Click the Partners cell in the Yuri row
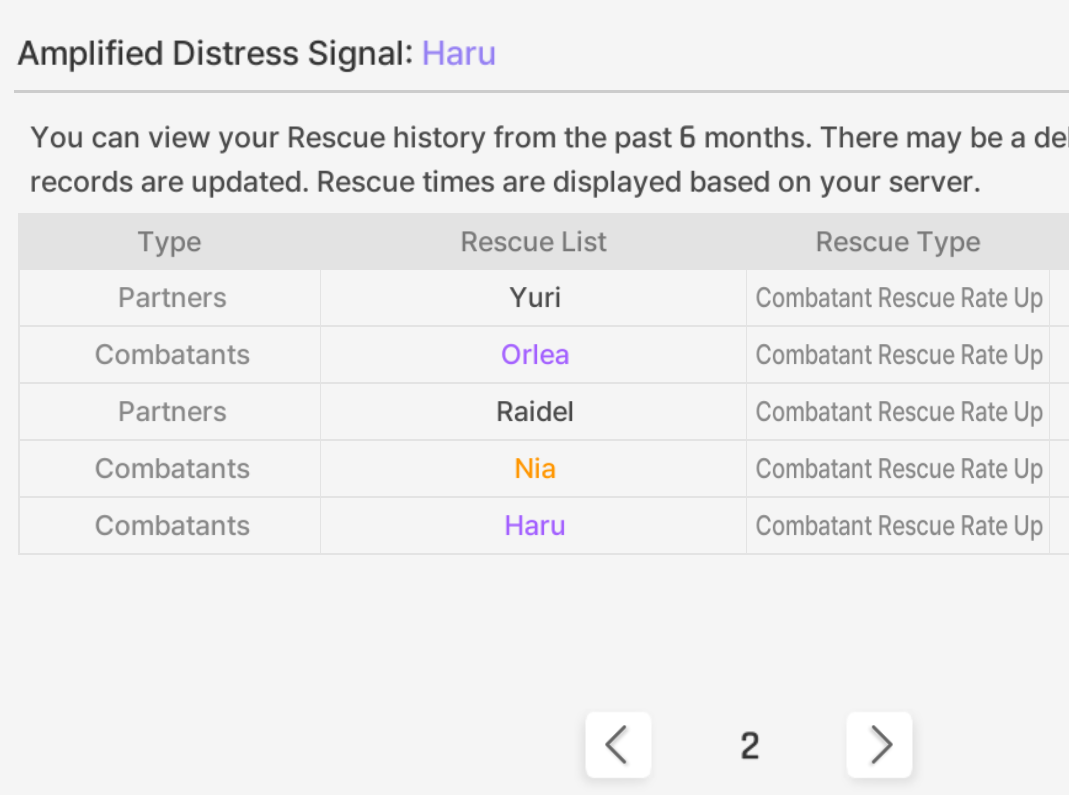Viewport: 1069px width, 795px height. coord(172,298)
